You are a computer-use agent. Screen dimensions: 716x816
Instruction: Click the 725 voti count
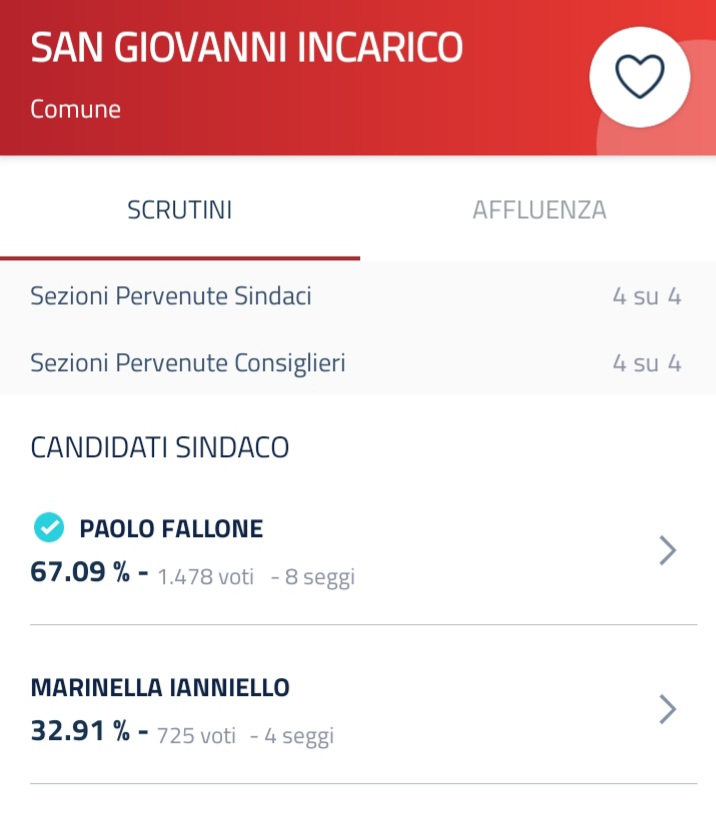click(196, 736)
